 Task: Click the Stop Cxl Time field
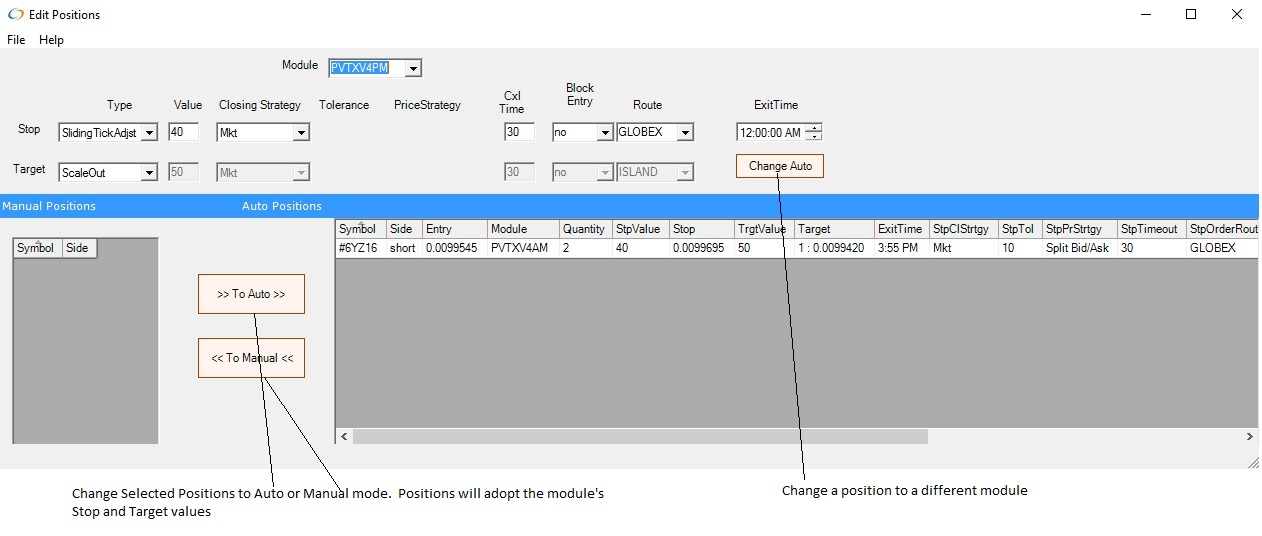[x=519, y=132]
